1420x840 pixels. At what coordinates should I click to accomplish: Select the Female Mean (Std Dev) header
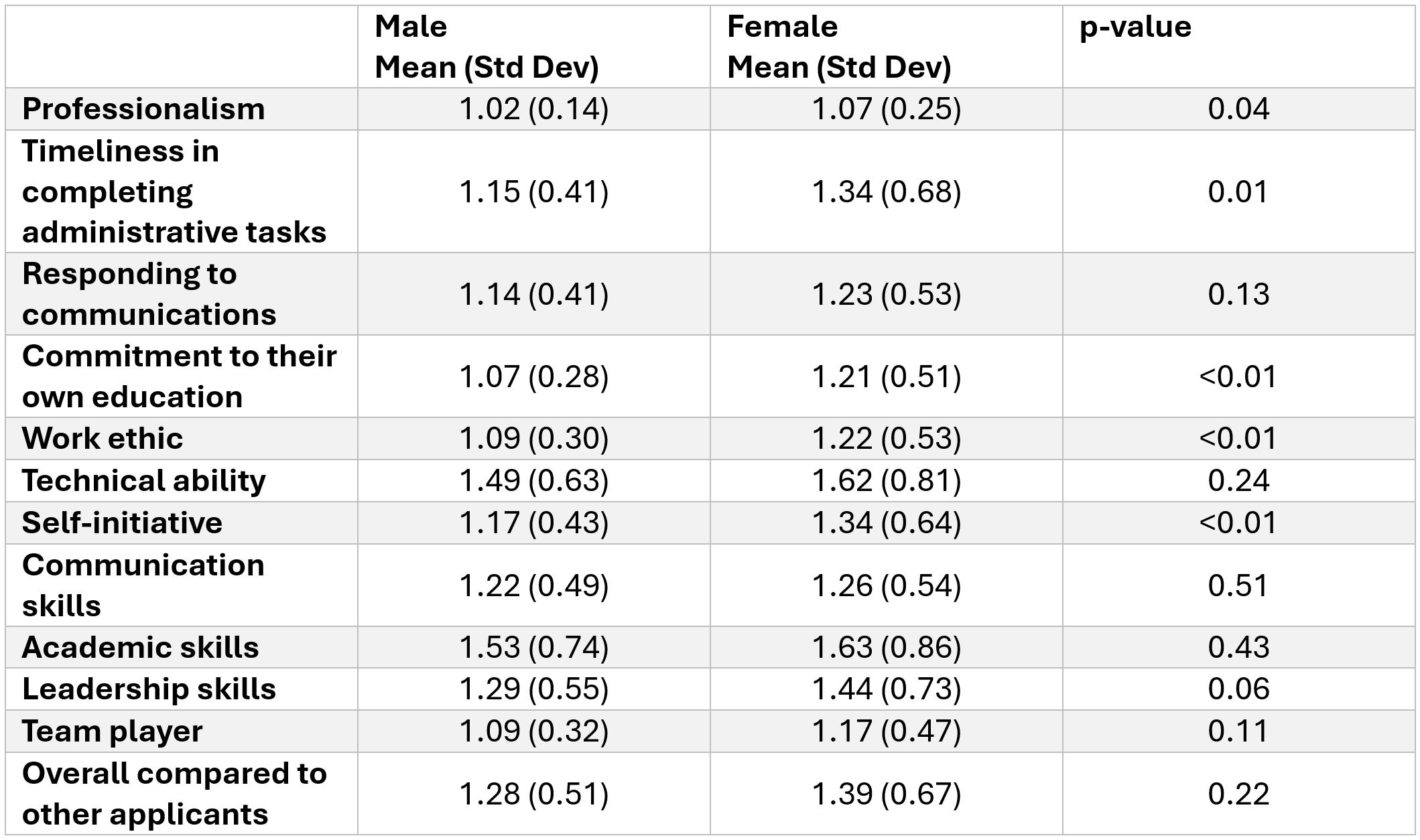coord(838,47)
